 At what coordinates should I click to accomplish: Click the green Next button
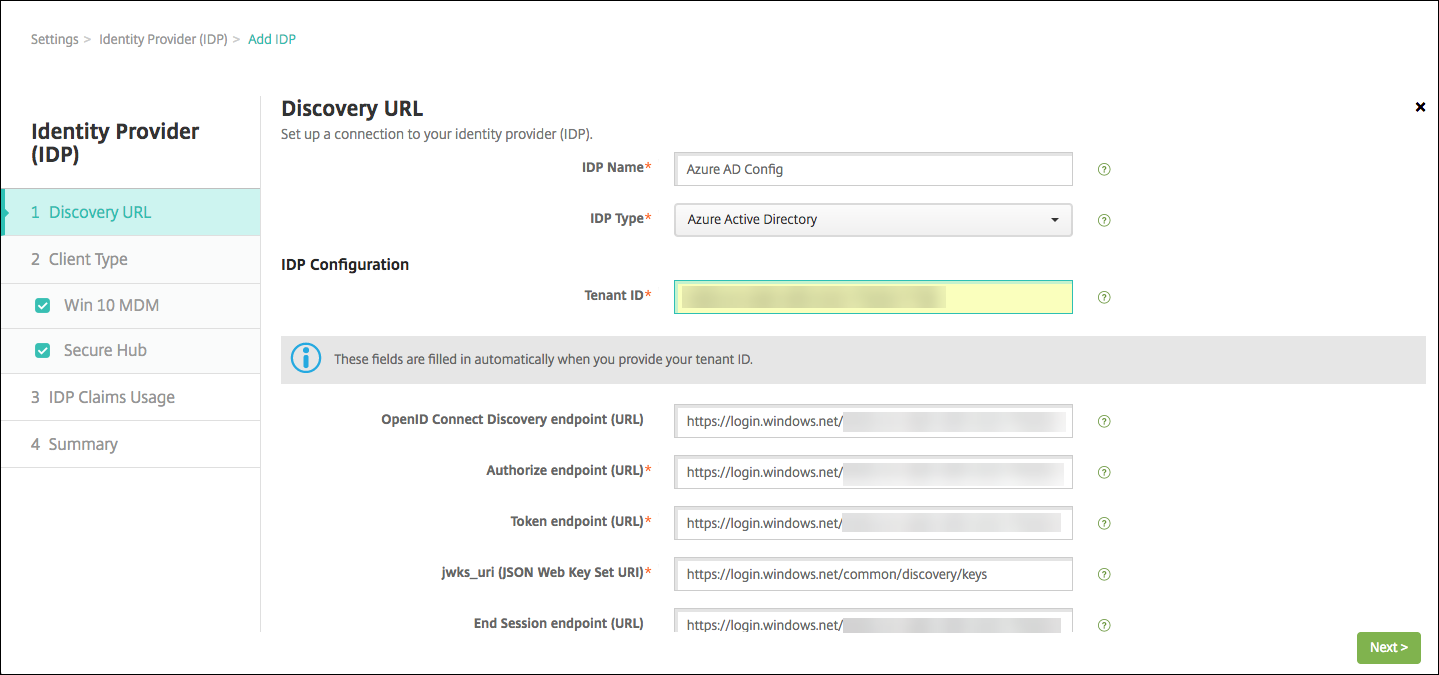pyautogui.click(x=1388, y=647)
